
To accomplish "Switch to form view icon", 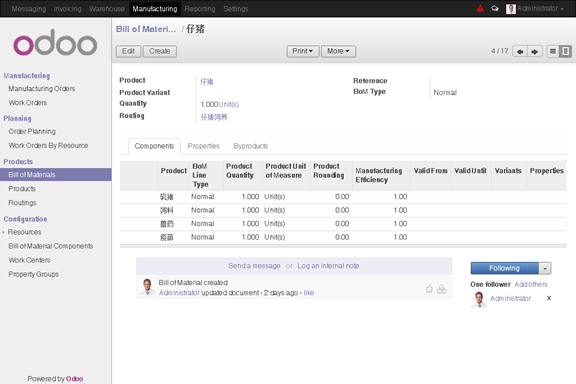I will coord(566,51).
